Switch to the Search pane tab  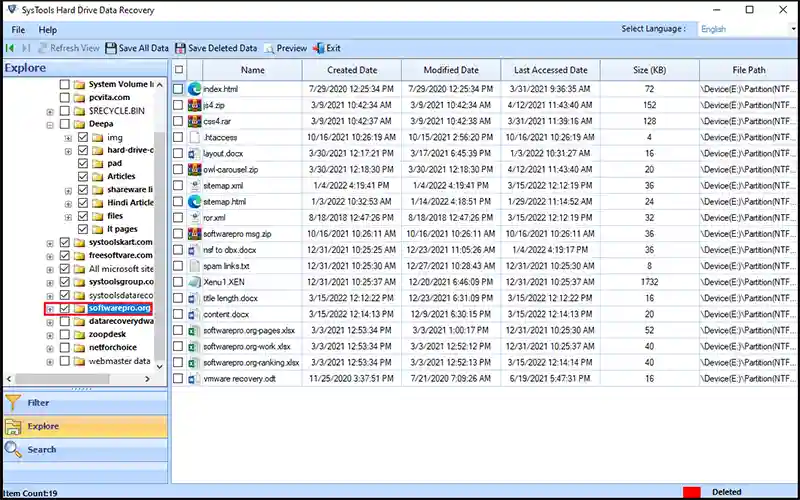tap(85, 449)
